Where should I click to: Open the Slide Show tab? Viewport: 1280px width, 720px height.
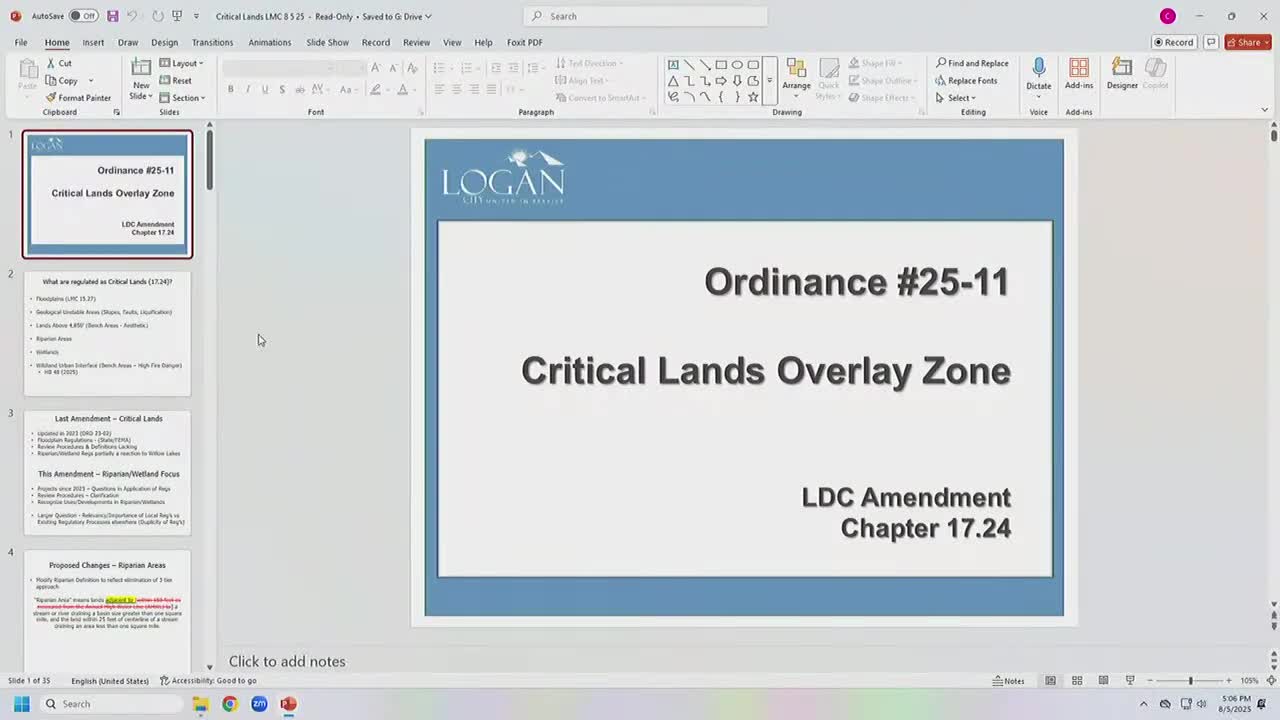tap(327, 42)
